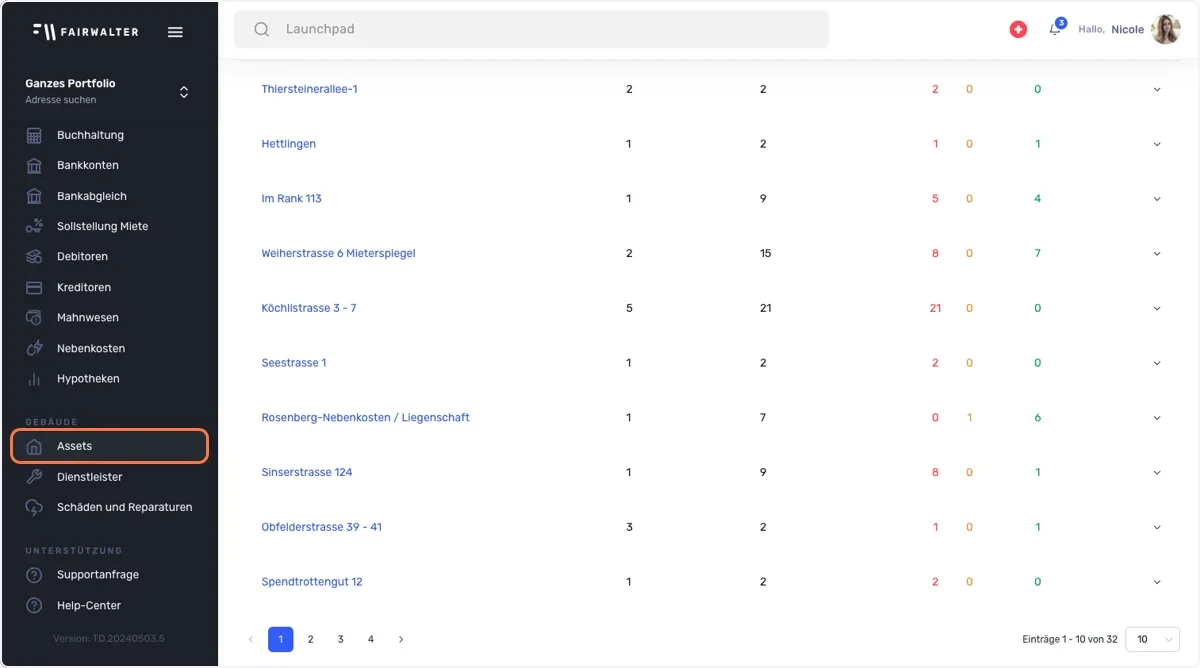
Task: Open Rosenberg-Nebenkosten / Liegenschaft link
Action: pyautogui.click(x=365, y=417)
